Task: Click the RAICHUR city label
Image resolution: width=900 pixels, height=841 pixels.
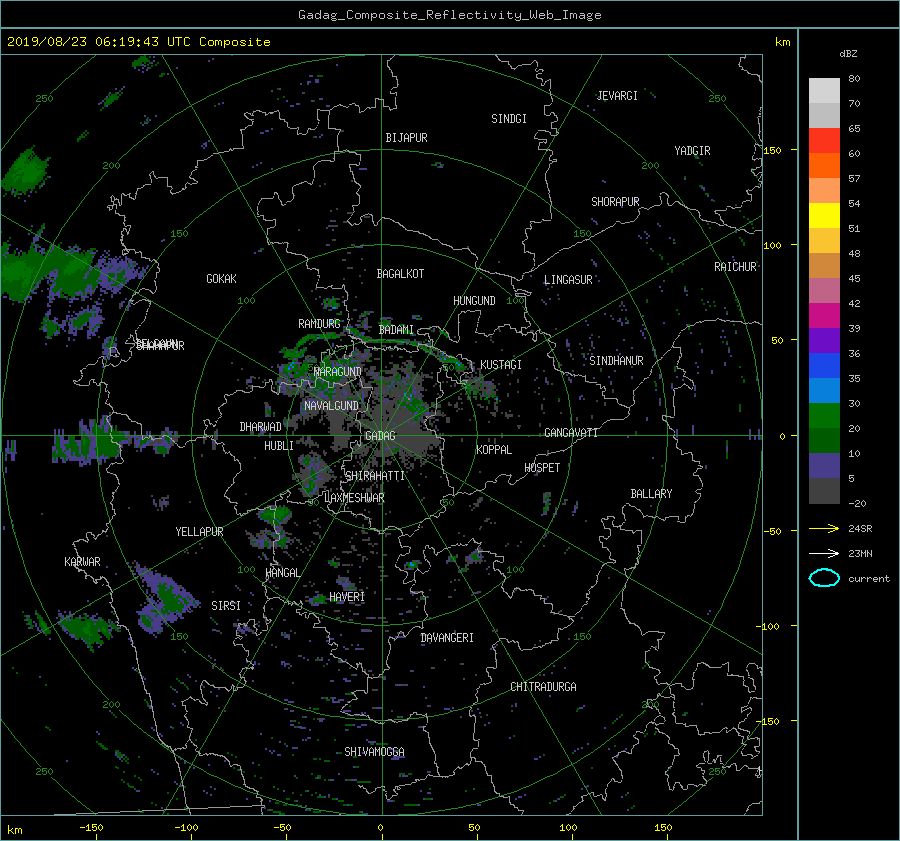Action: tap(735, 267)
